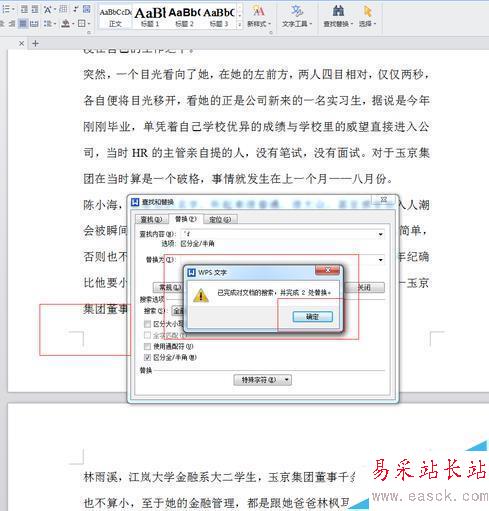Click the justify alignment icon

point(23,24)
